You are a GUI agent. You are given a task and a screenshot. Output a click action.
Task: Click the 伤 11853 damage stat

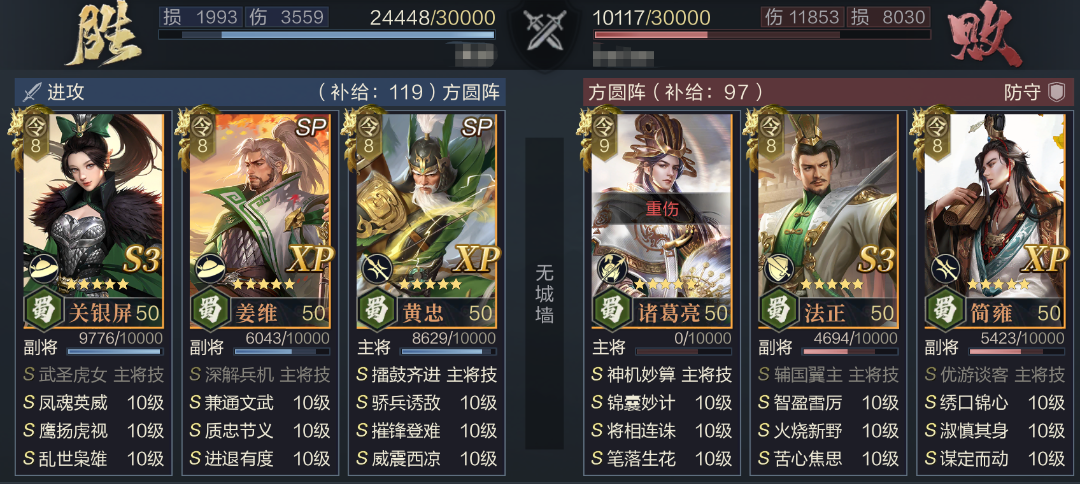(x=802, y=17)
